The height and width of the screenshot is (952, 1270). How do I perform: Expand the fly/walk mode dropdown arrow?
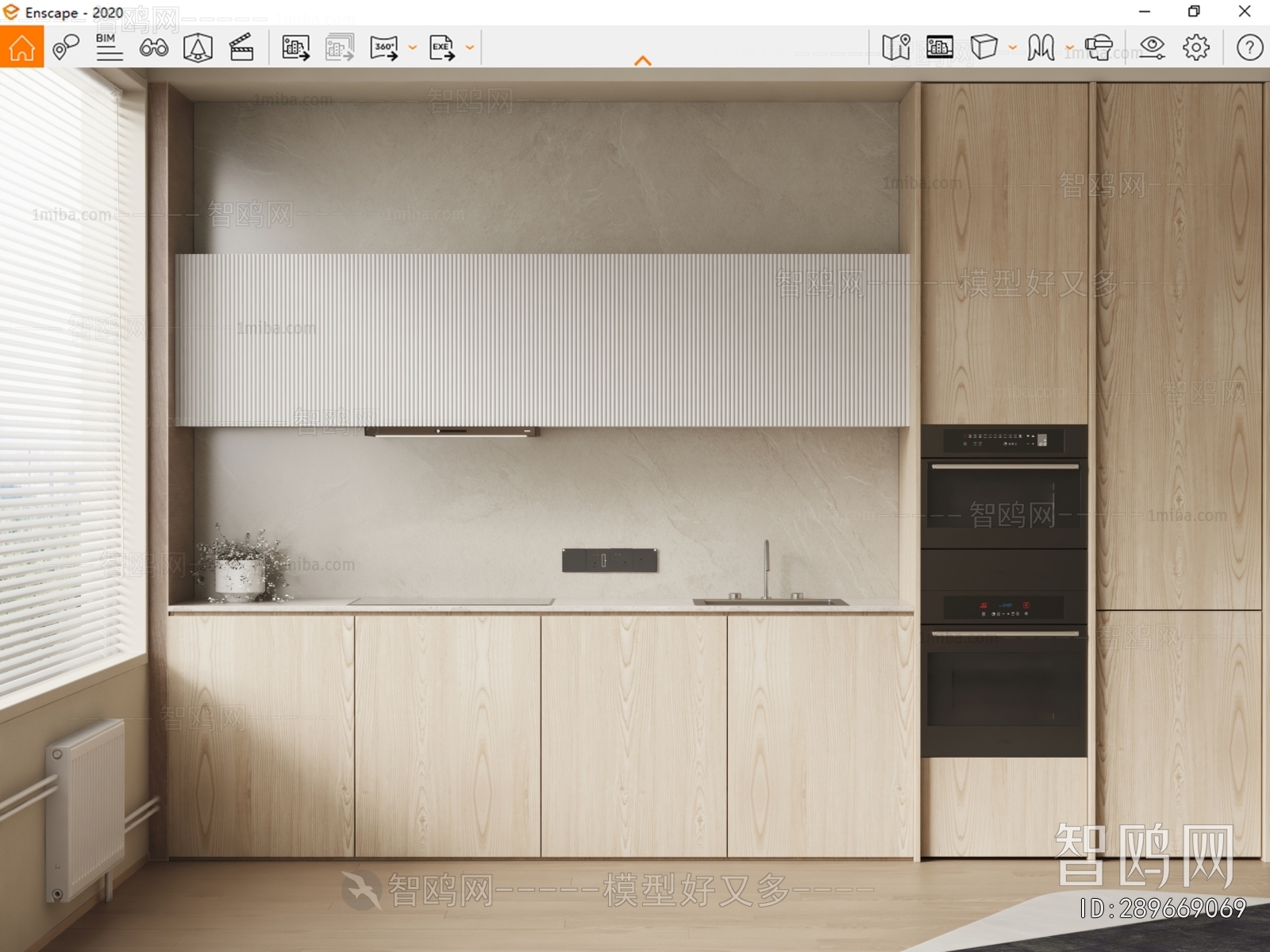point(1070,48)
